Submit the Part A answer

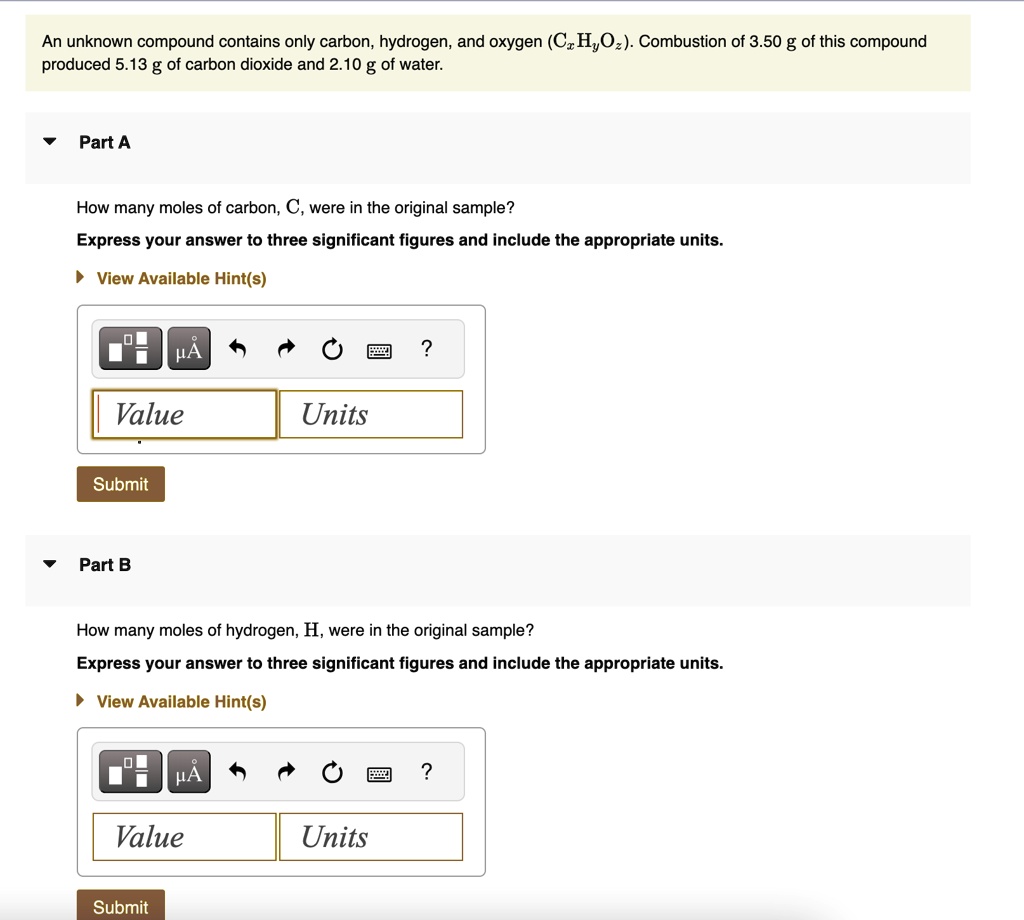pyautogui.click(x=121, y=484)
